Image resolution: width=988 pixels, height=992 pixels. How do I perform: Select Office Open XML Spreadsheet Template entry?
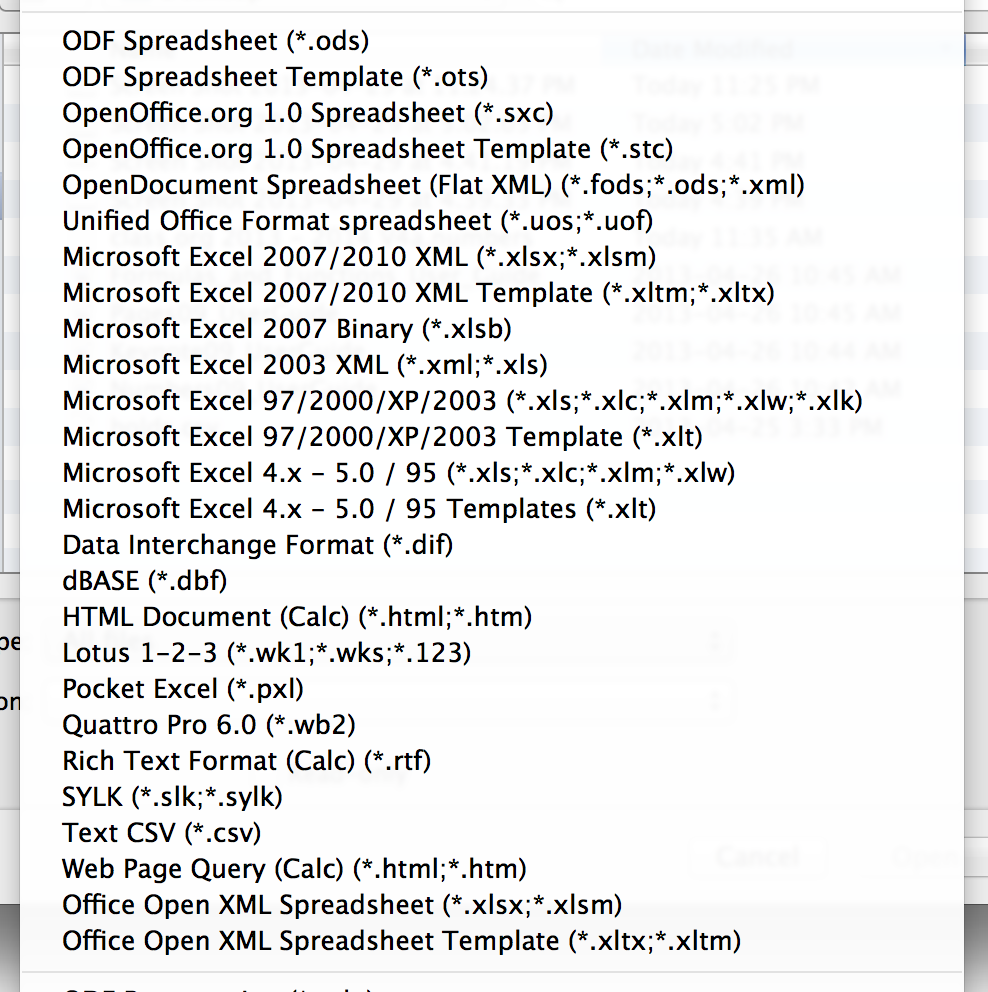(401, 941)
